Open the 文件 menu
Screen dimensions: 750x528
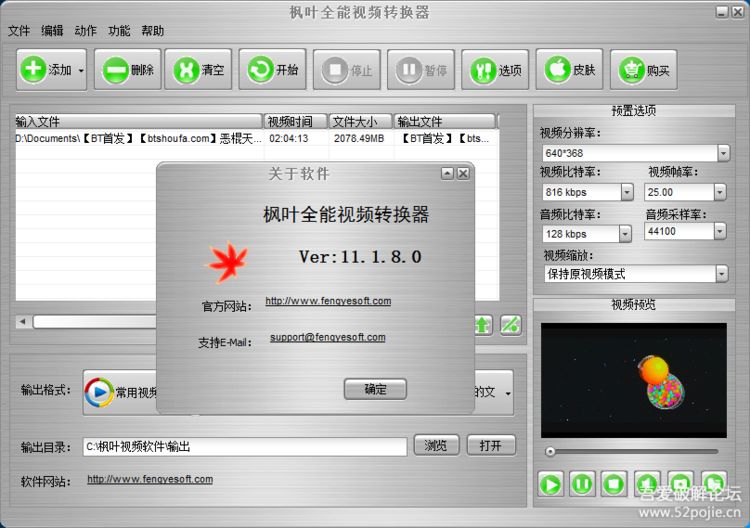coord(19,31)
